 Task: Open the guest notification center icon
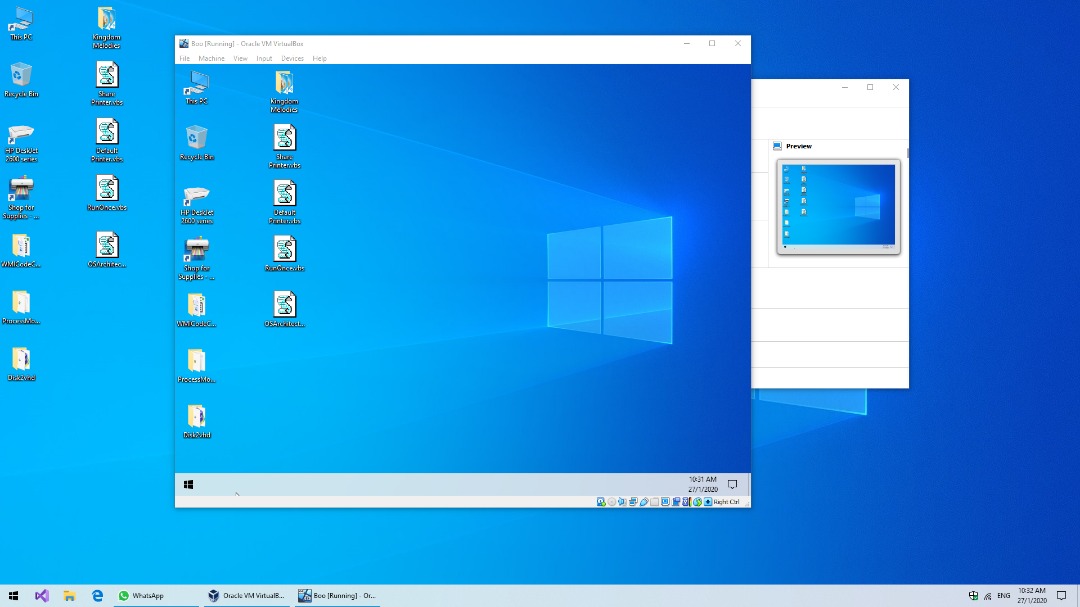pos(732,484)
